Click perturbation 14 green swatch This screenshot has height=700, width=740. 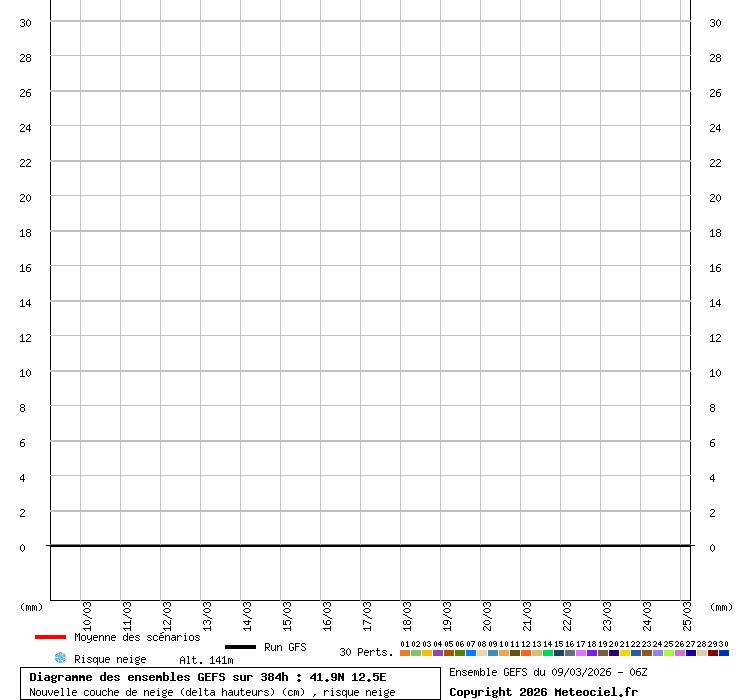coord(548,653)
